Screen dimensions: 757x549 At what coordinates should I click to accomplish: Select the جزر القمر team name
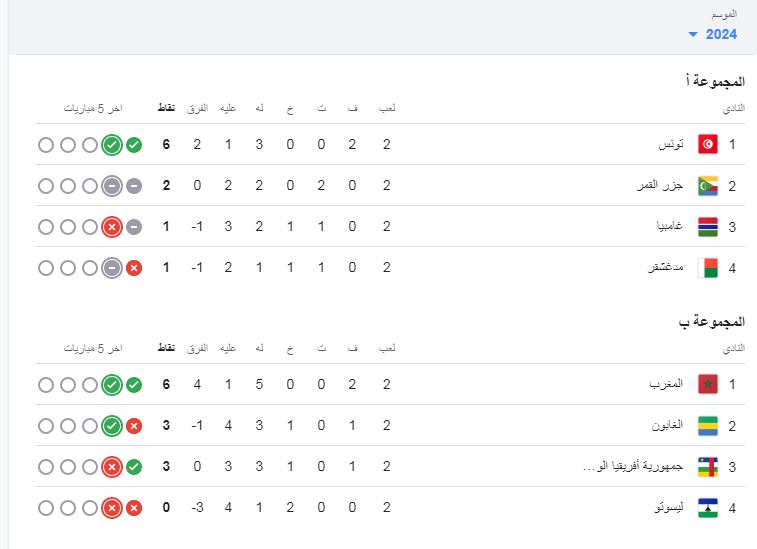click(x=660, y=186)
